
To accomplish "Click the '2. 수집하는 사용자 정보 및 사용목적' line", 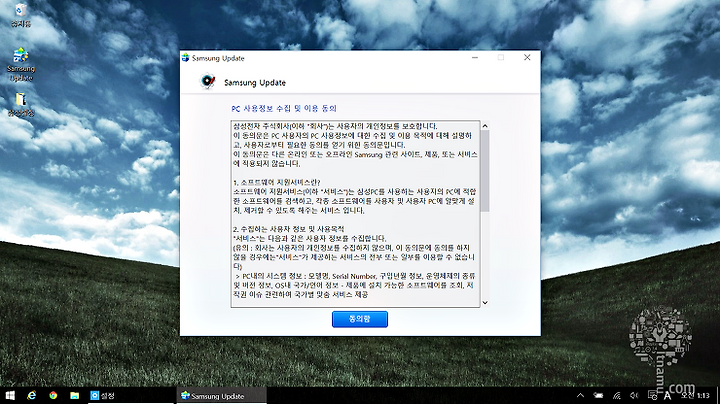I will 288,229.
